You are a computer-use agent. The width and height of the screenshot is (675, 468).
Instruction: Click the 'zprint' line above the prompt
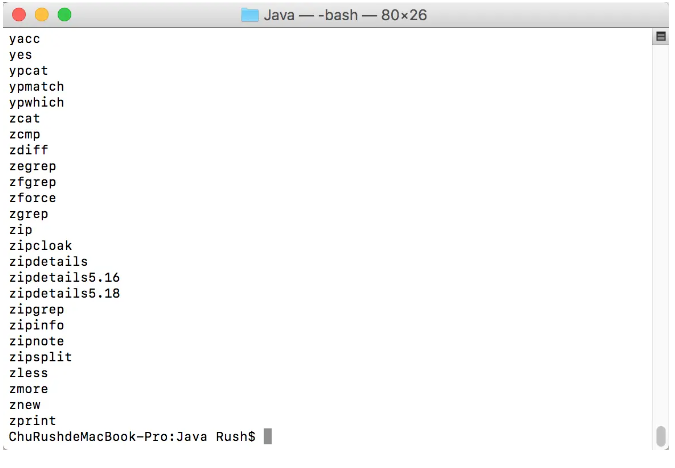32,421
